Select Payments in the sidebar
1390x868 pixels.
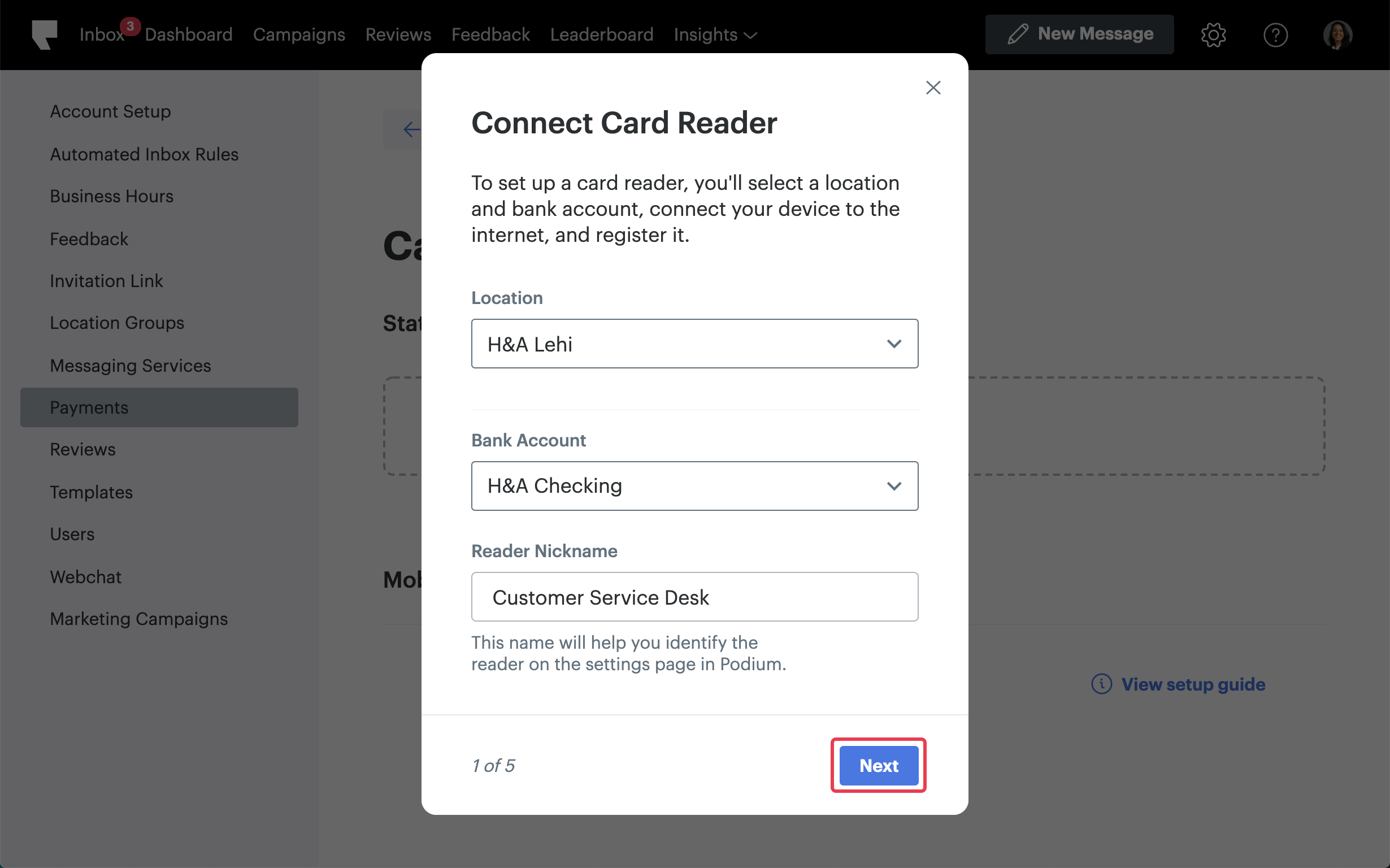coord(89,407)
